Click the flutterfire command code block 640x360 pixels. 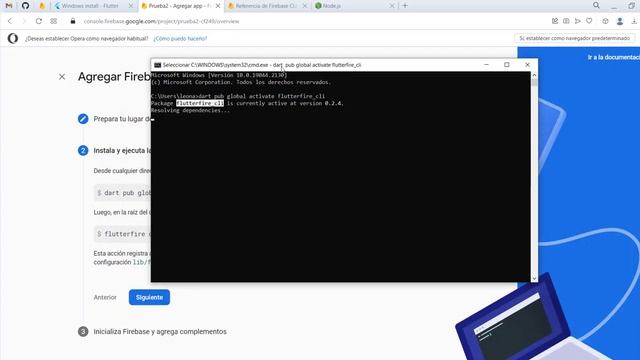pyautogui.click(x=122, y=234)
